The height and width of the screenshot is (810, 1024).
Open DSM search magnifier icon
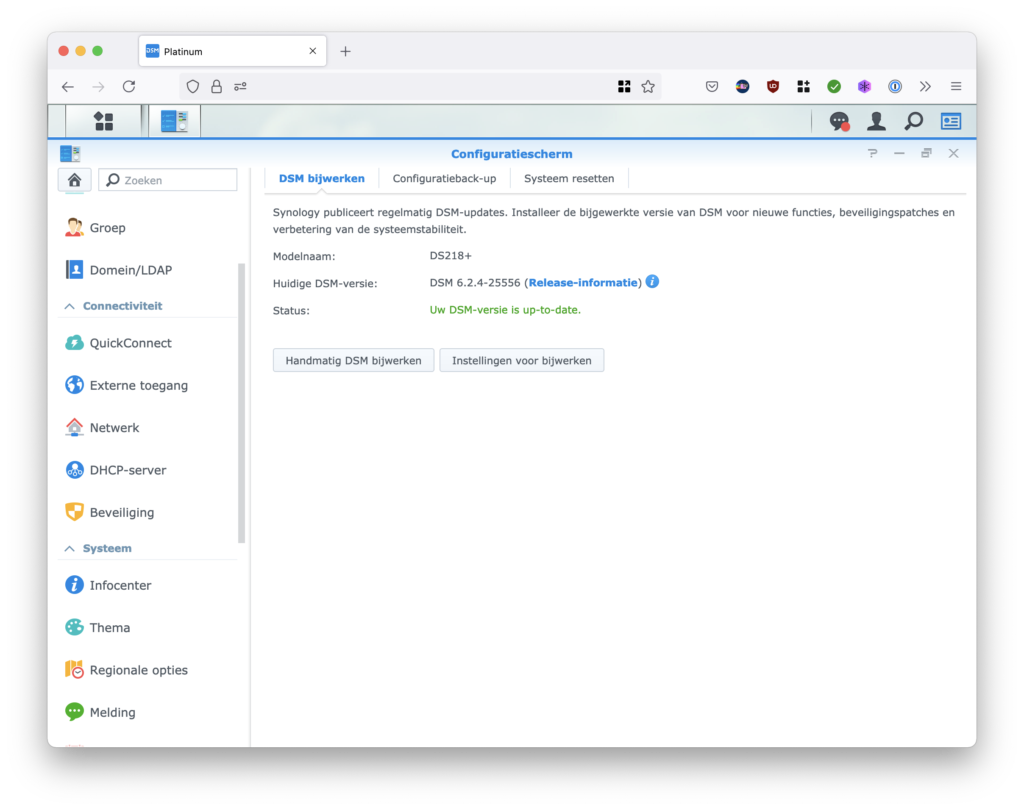pyautogui.click(x=914, y=121)
